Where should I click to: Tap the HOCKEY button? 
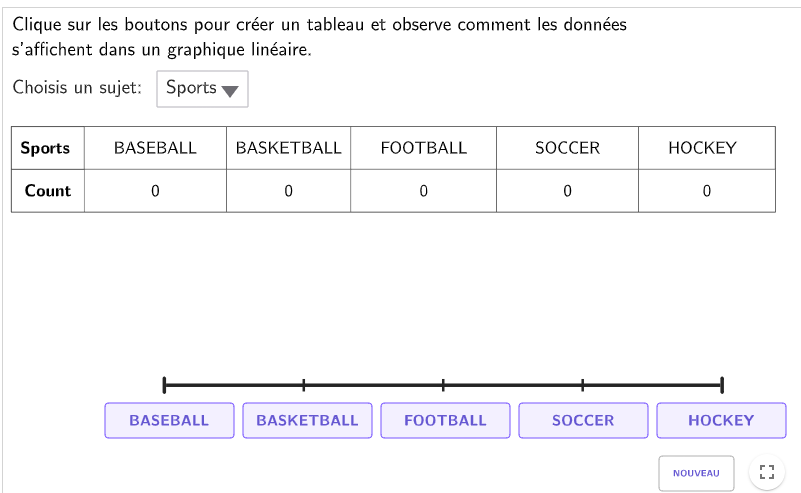(721, 421)
